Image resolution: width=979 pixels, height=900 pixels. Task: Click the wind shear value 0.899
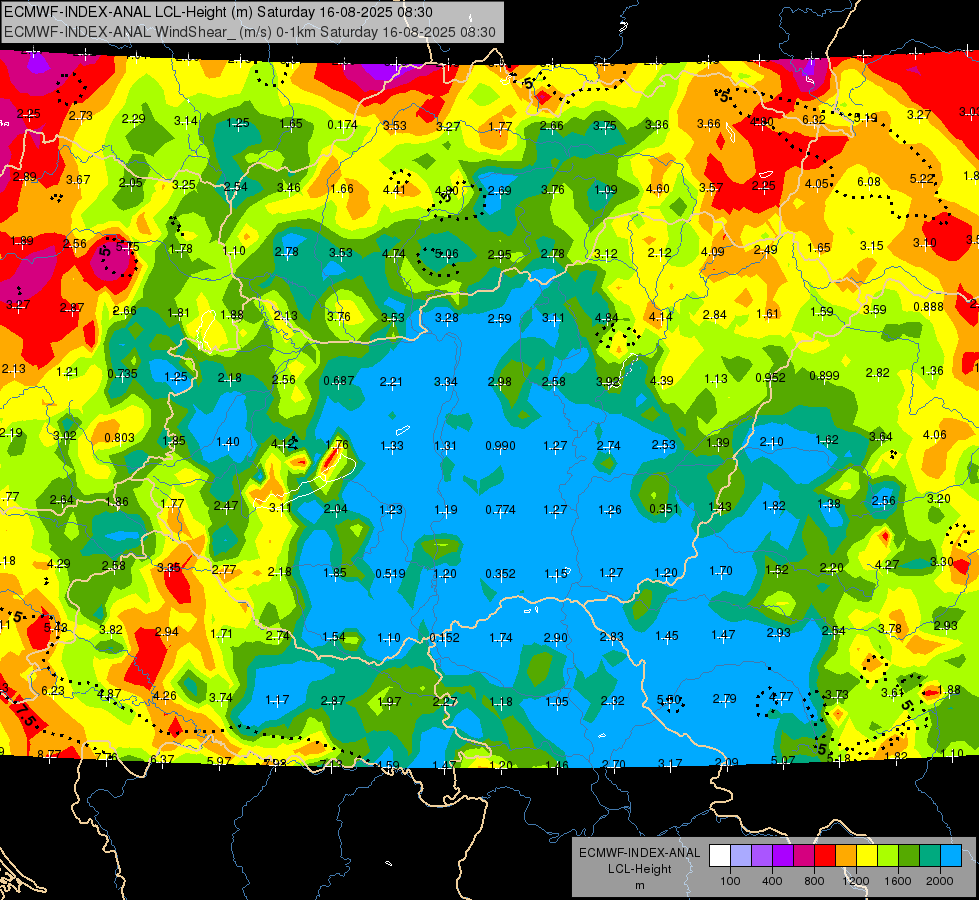[x=824, y=375]
